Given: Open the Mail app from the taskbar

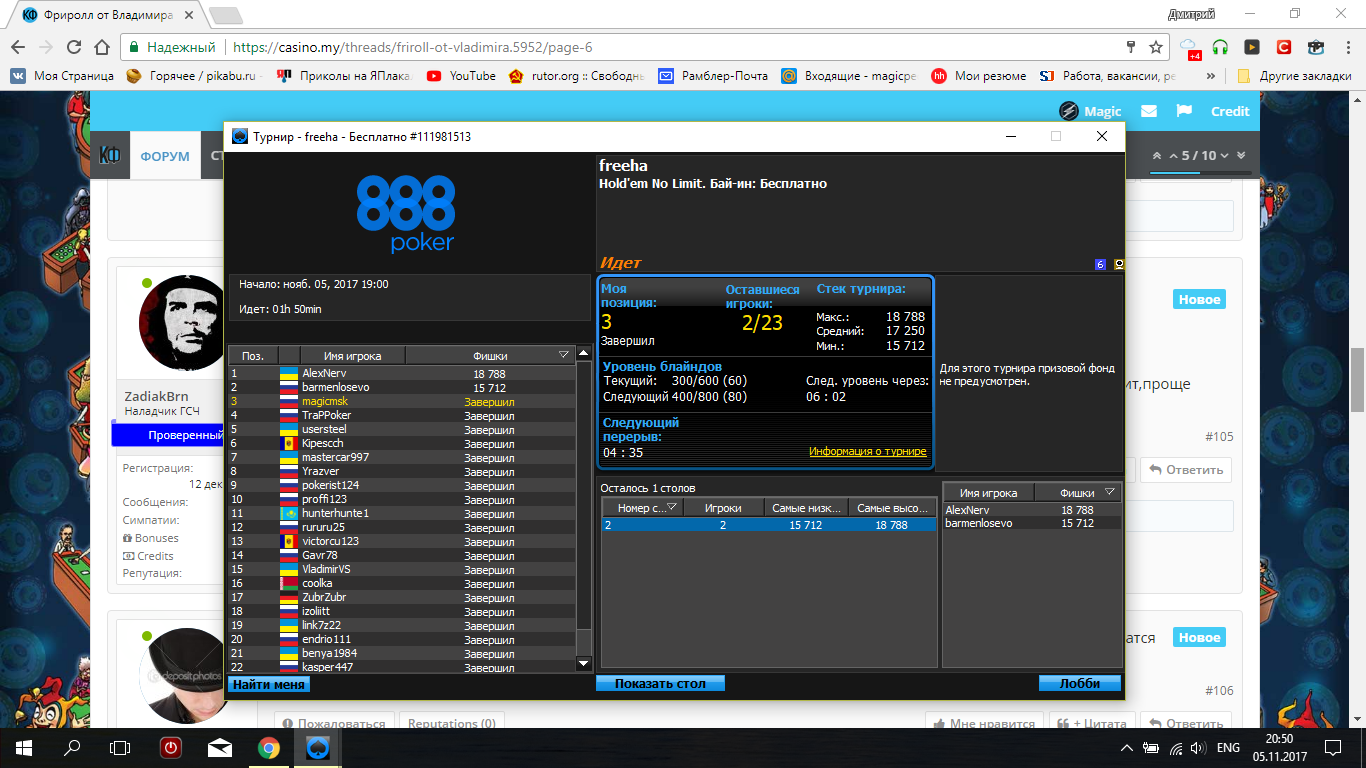Looking at the screenshot, I should tap(220, 747).
